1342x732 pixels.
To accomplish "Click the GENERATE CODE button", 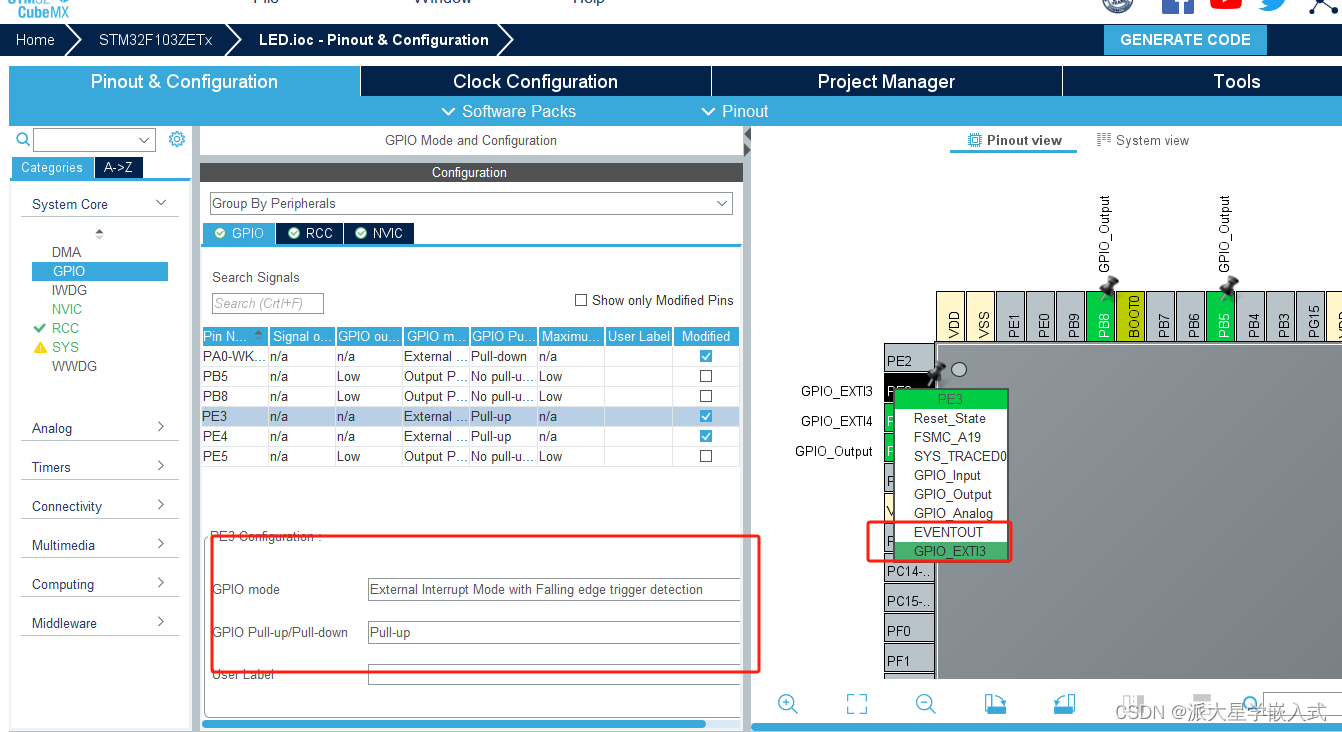I will point(1185,40).
